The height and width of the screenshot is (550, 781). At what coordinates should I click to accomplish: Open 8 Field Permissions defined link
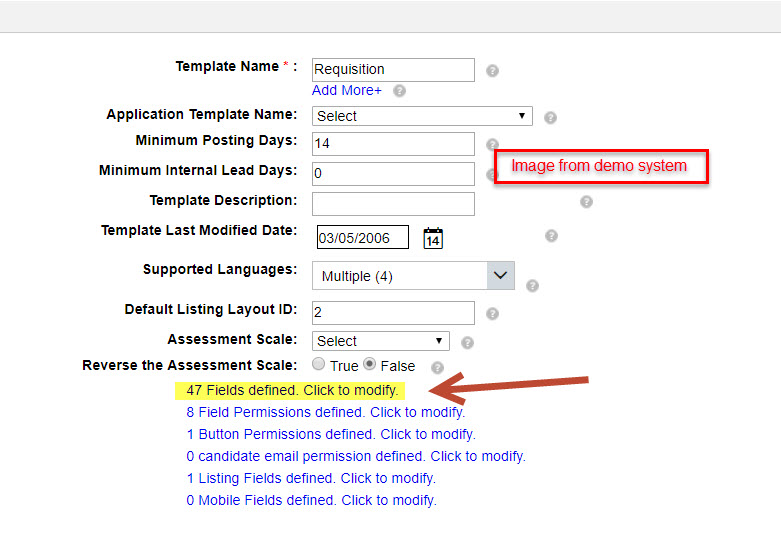tap(326, 412)
